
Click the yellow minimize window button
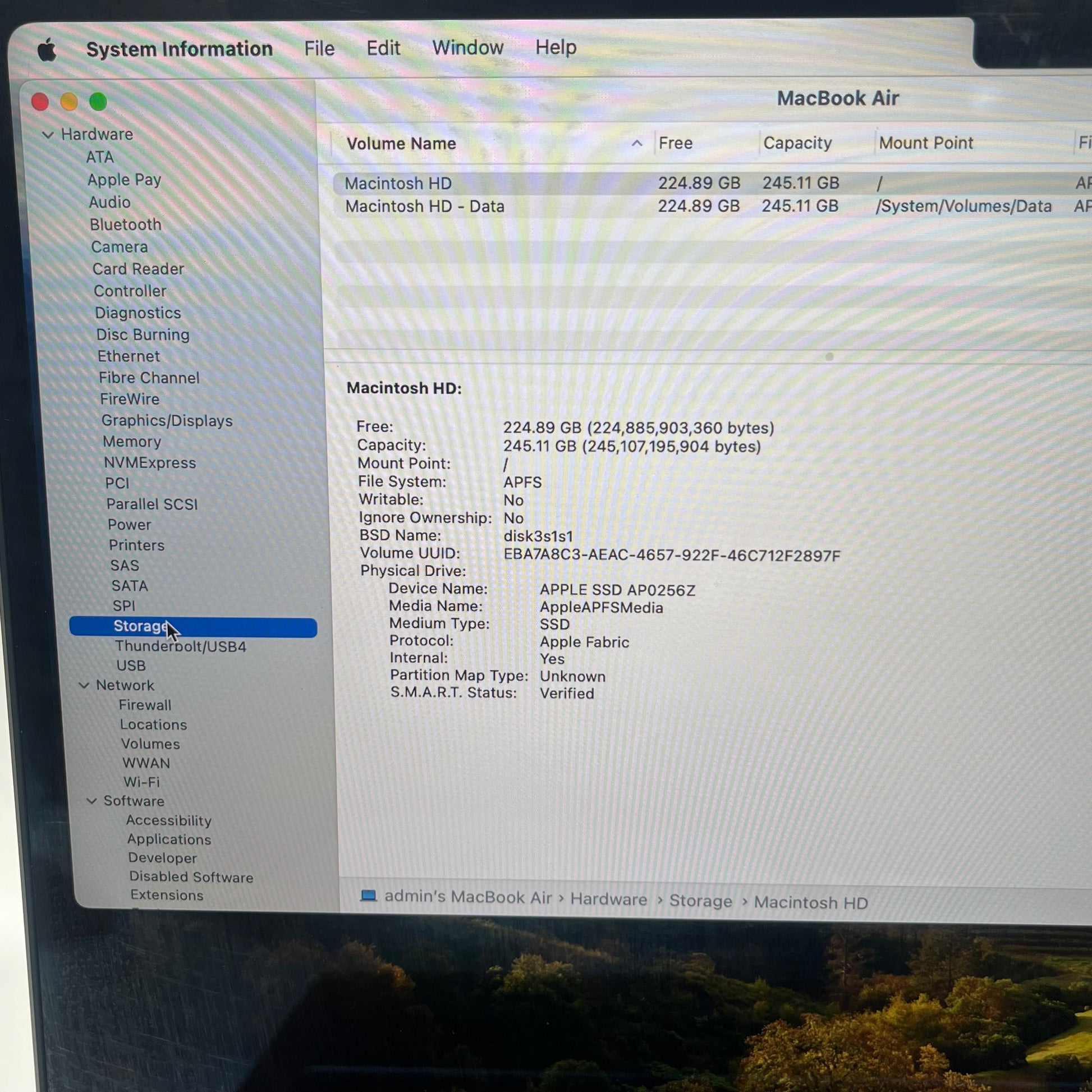pyautogui.click(x=69, y=102)
